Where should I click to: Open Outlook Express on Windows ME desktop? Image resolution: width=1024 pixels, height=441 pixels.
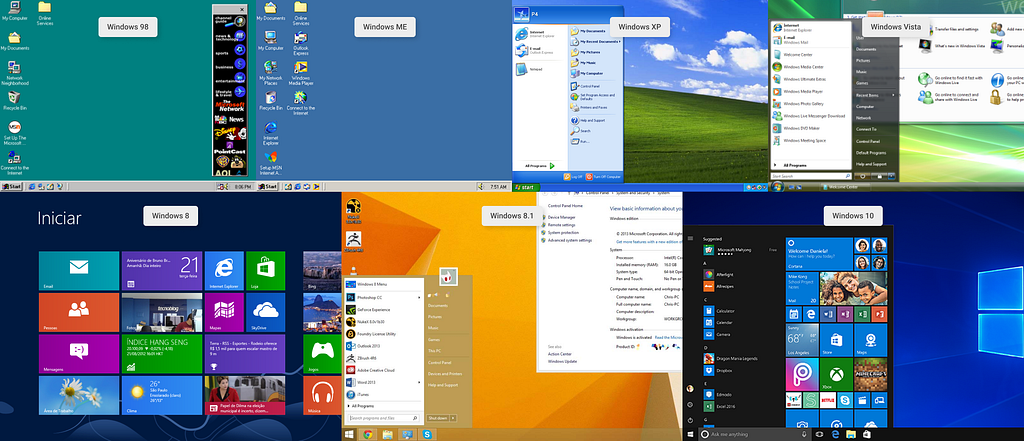(x=300, y=42)
